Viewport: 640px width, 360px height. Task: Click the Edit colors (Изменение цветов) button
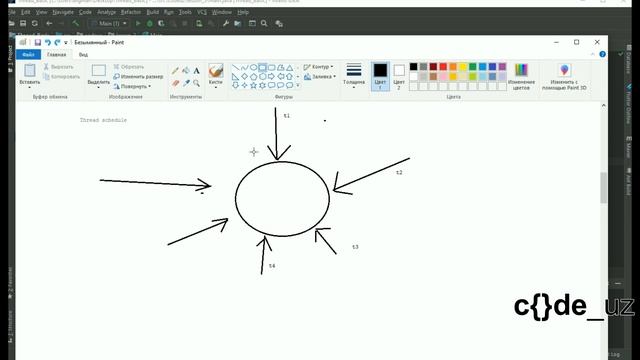pos(521,76)
